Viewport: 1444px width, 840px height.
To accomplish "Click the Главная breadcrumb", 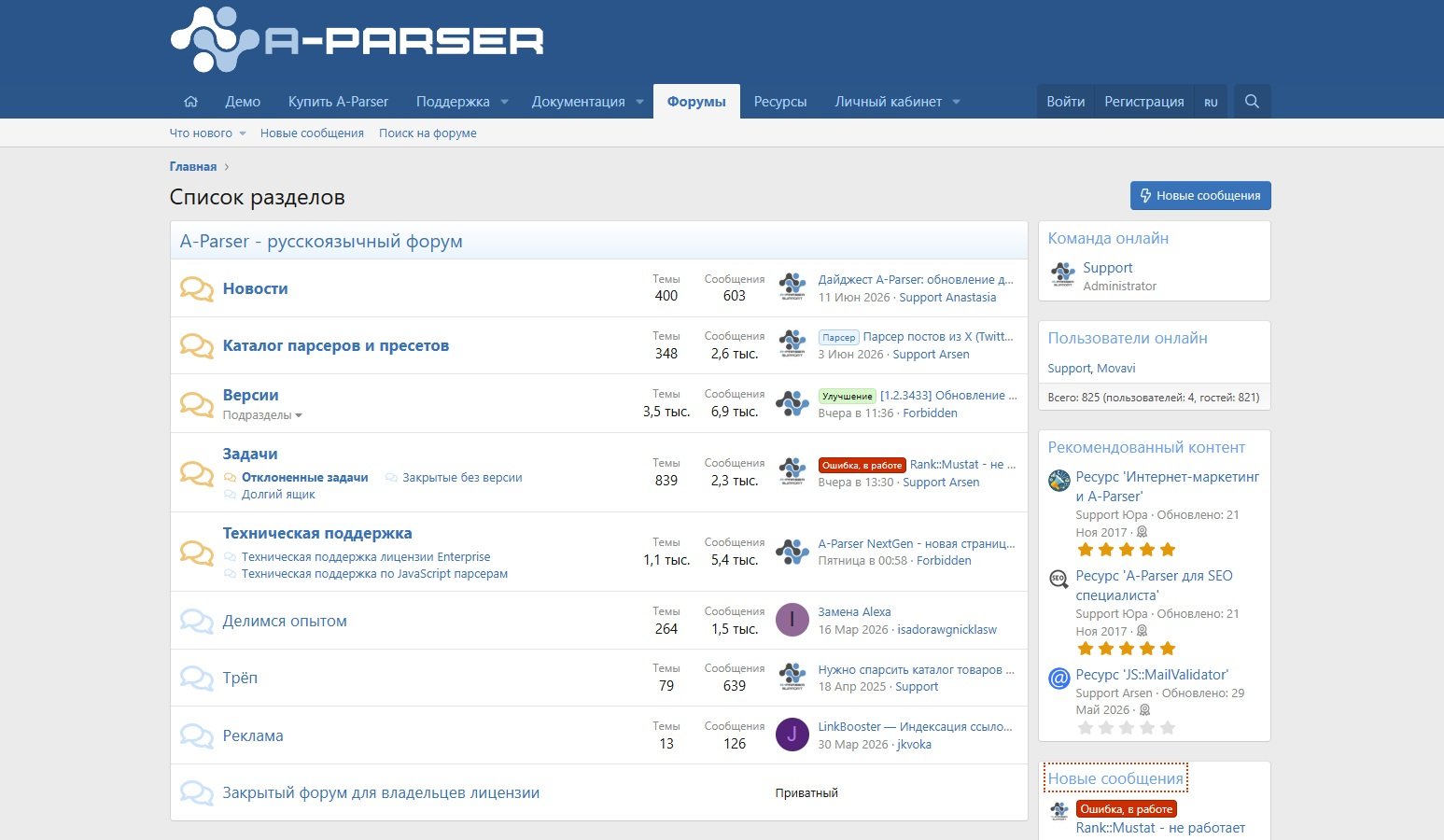I will (x=193, y=167).
